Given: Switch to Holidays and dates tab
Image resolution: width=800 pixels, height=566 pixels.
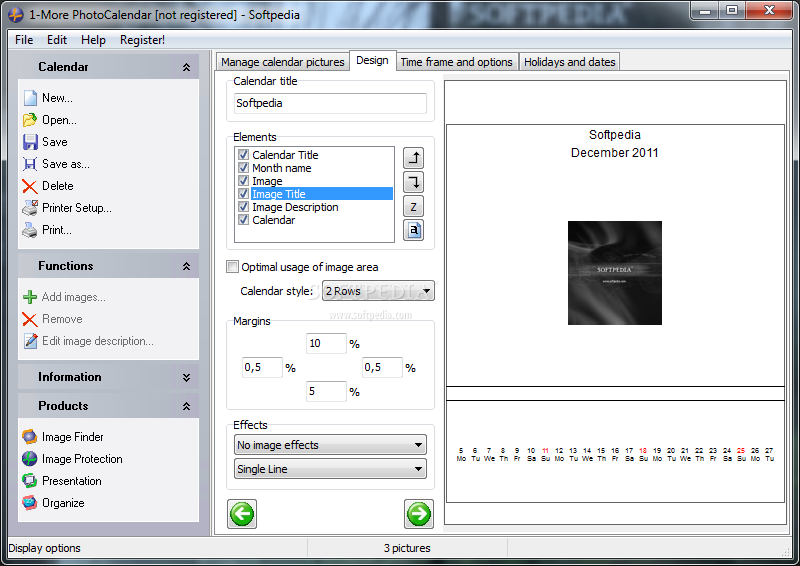Looking at the screenshot, I should [570, 62].
